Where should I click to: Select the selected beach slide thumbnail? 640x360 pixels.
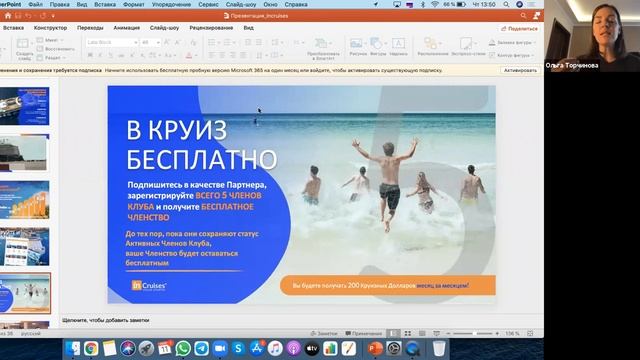[x=25, y=293]
